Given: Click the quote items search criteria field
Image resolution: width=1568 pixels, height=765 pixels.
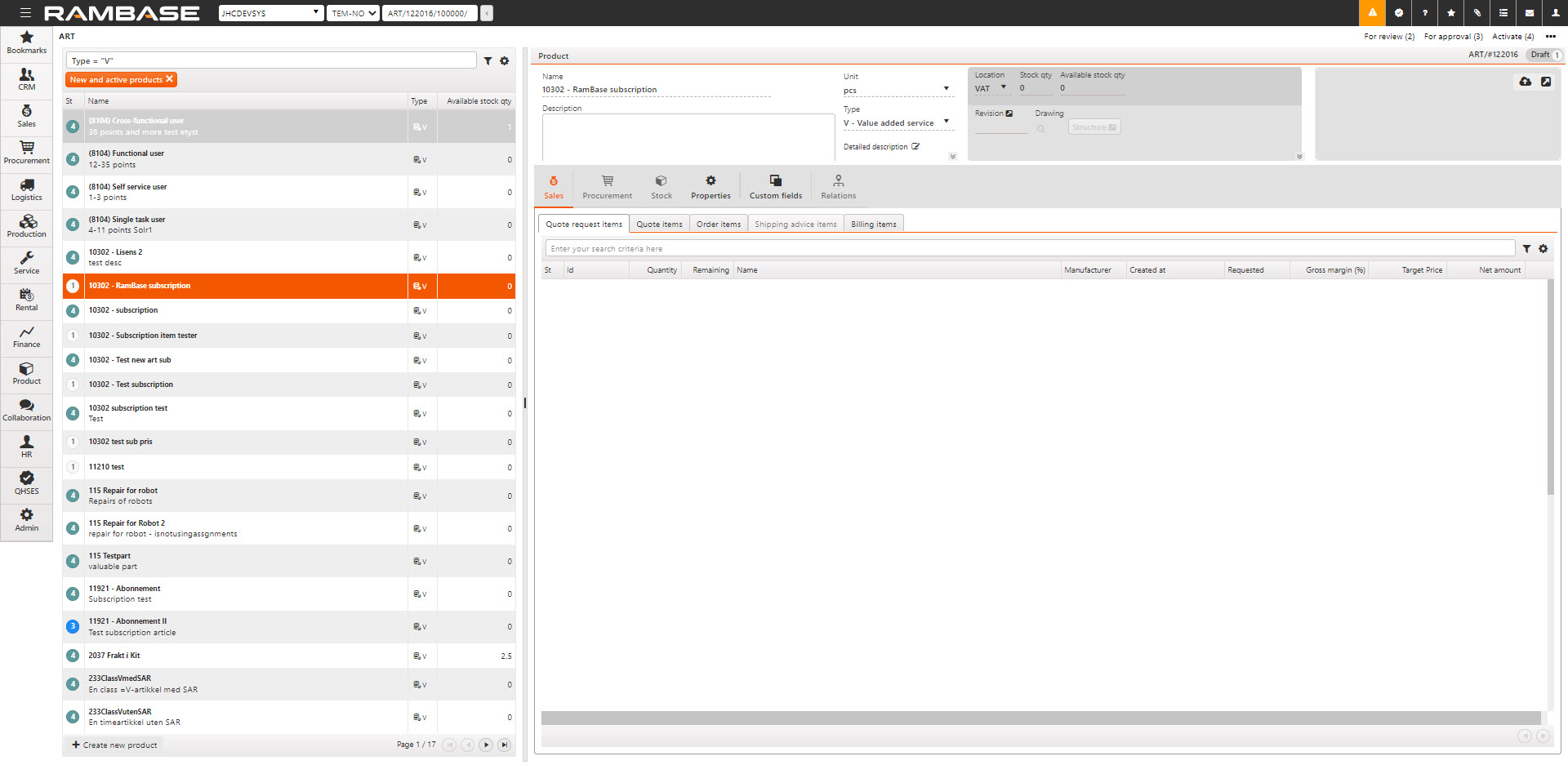Looking at the screenshot, I should coord(1029,249).
